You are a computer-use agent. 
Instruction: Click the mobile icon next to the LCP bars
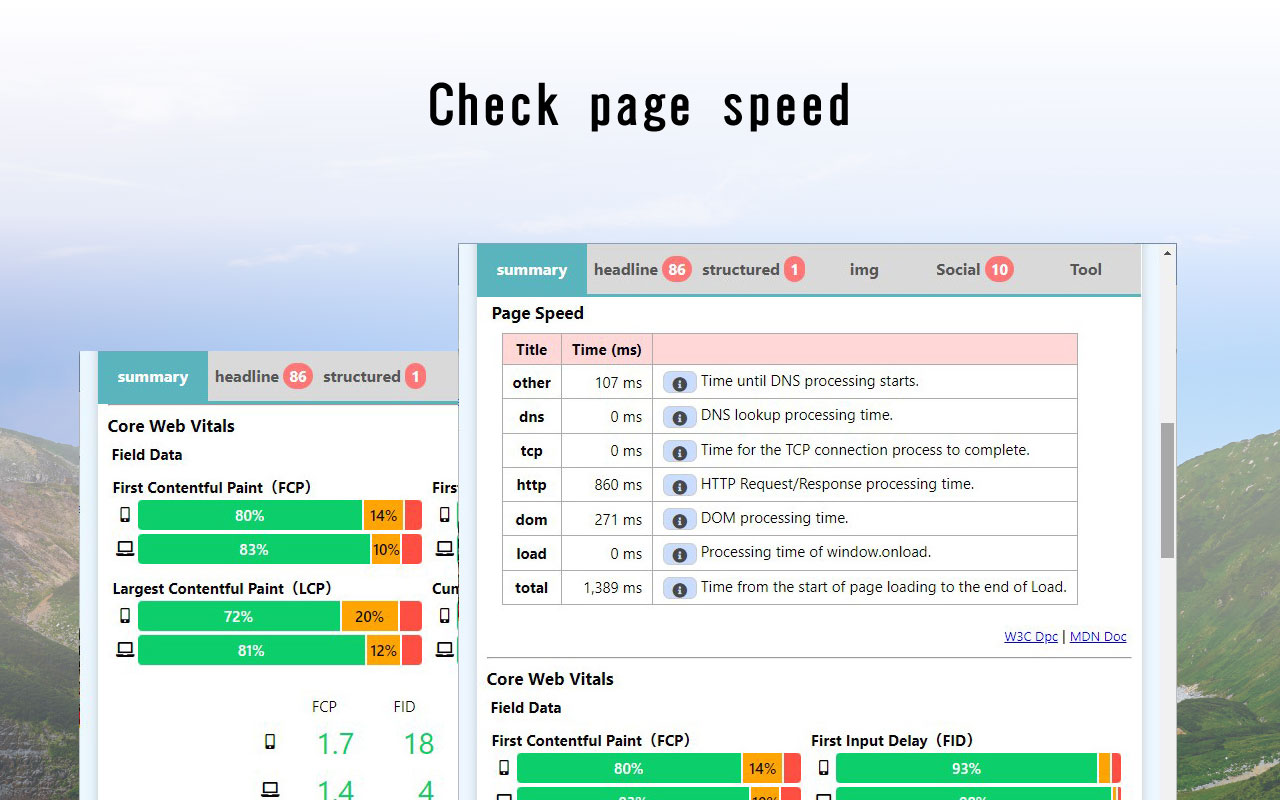click(124, 616)
